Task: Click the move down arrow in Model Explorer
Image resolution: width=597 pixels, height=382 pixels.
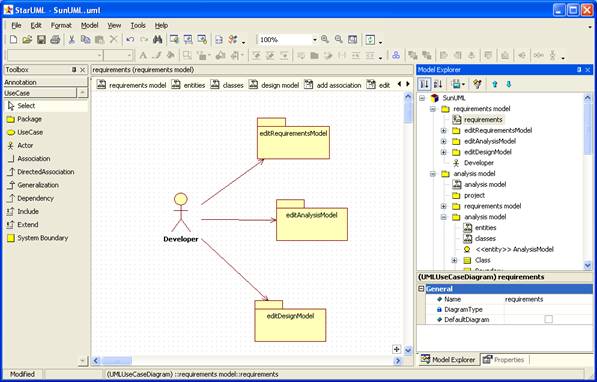Action: 509,85
